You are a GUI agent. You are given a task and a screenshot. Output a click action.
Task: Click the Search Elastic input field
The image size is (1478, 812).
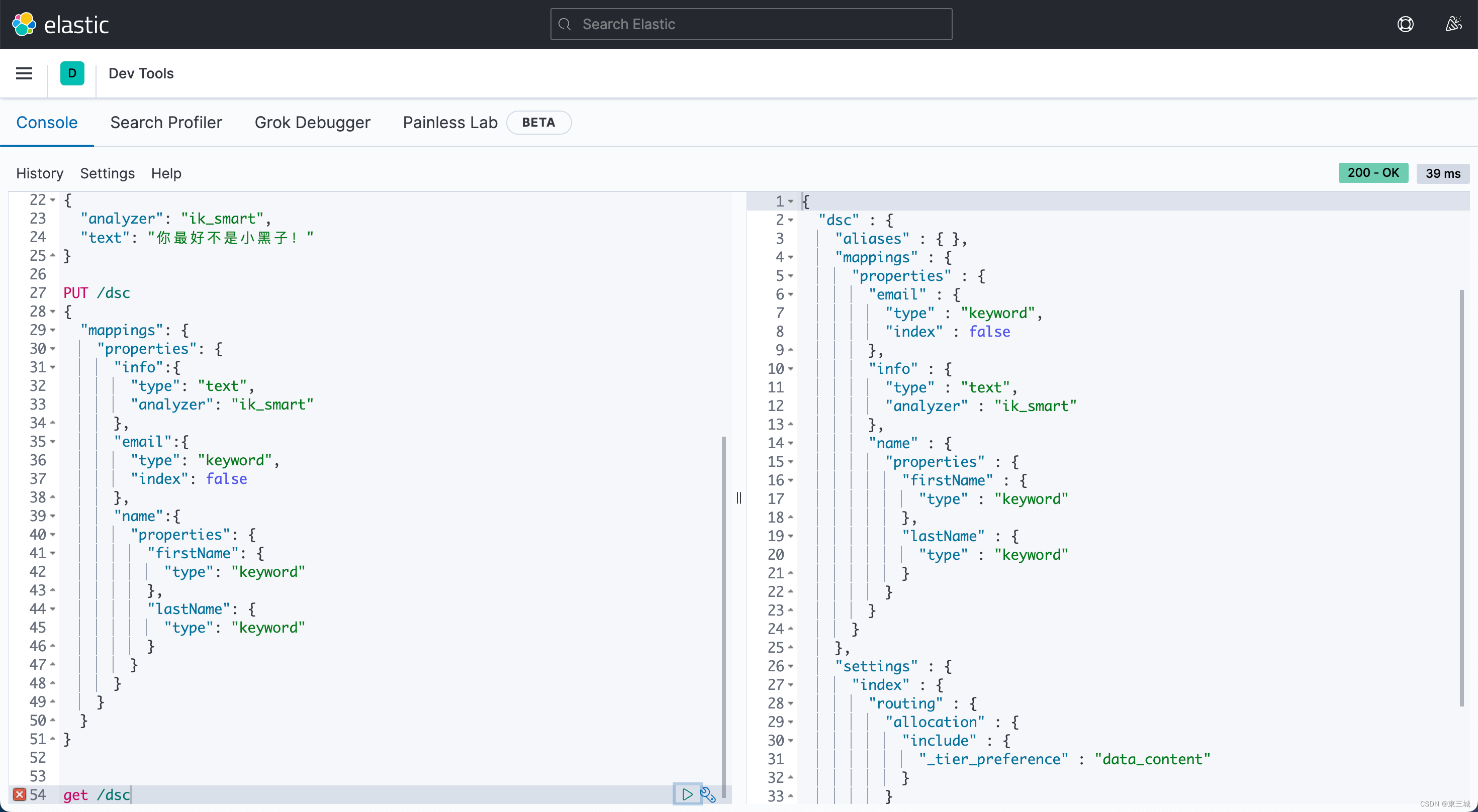[x=751, y=23]
